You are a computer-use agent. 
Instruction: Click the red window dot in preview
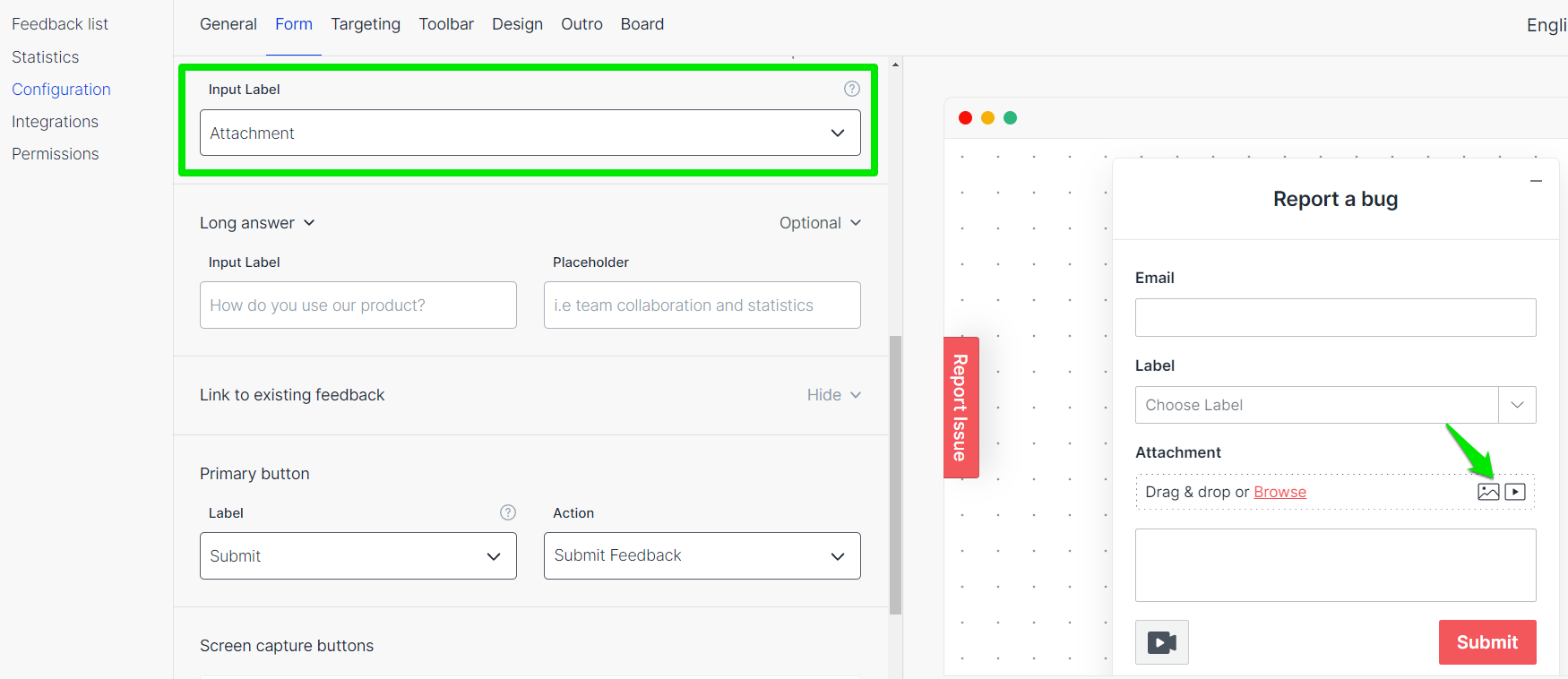click(x=965, y=117)
